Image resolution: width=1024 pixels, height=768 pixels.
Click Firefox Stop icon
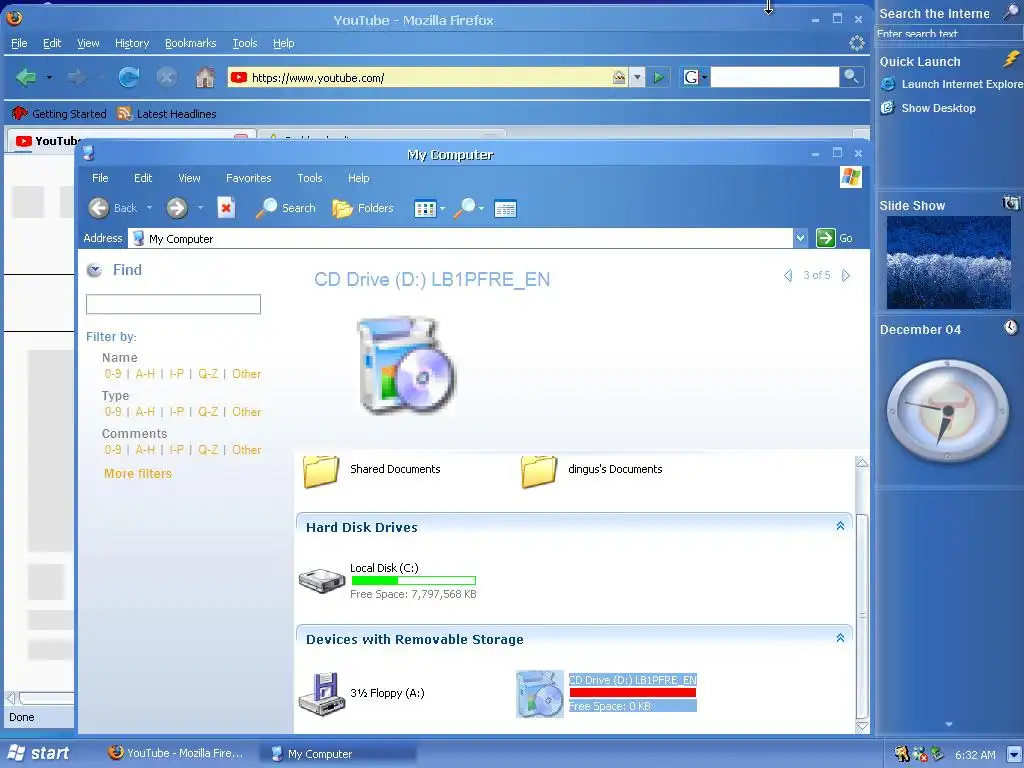(x=167, y=78)
